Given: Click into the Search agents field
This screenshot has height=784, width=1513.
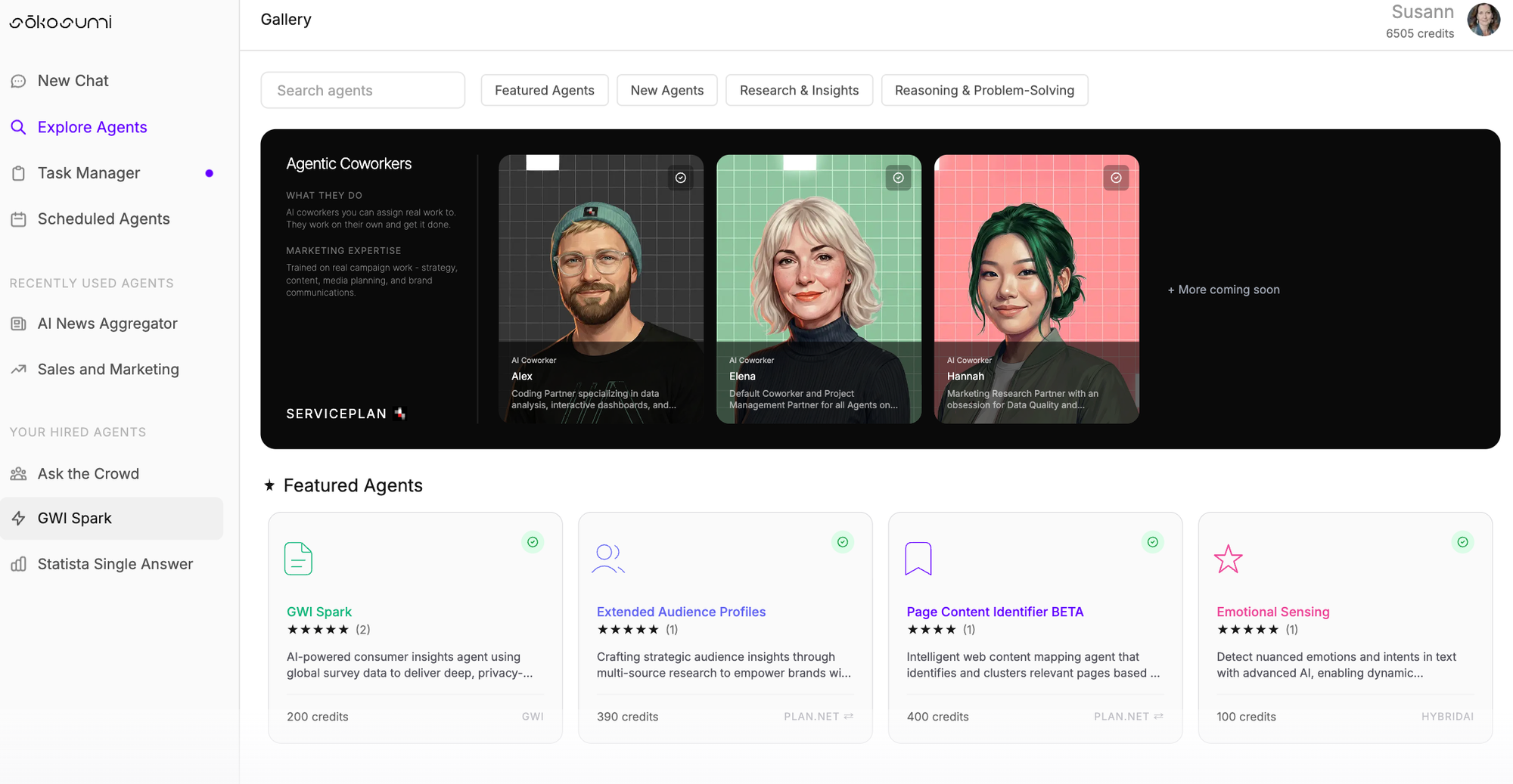Looking at the screenshot, I should click(362, 90).
